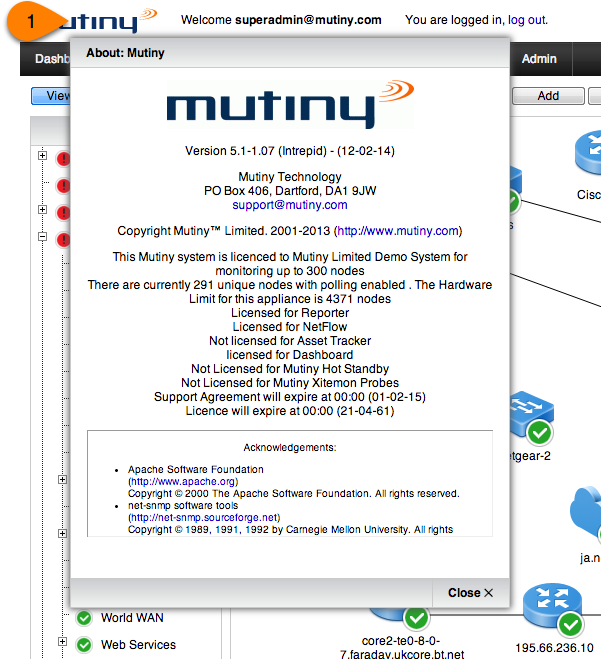
Task: Click the Apache Software Foundation acknowledgement entry
Action: point(196,469)
